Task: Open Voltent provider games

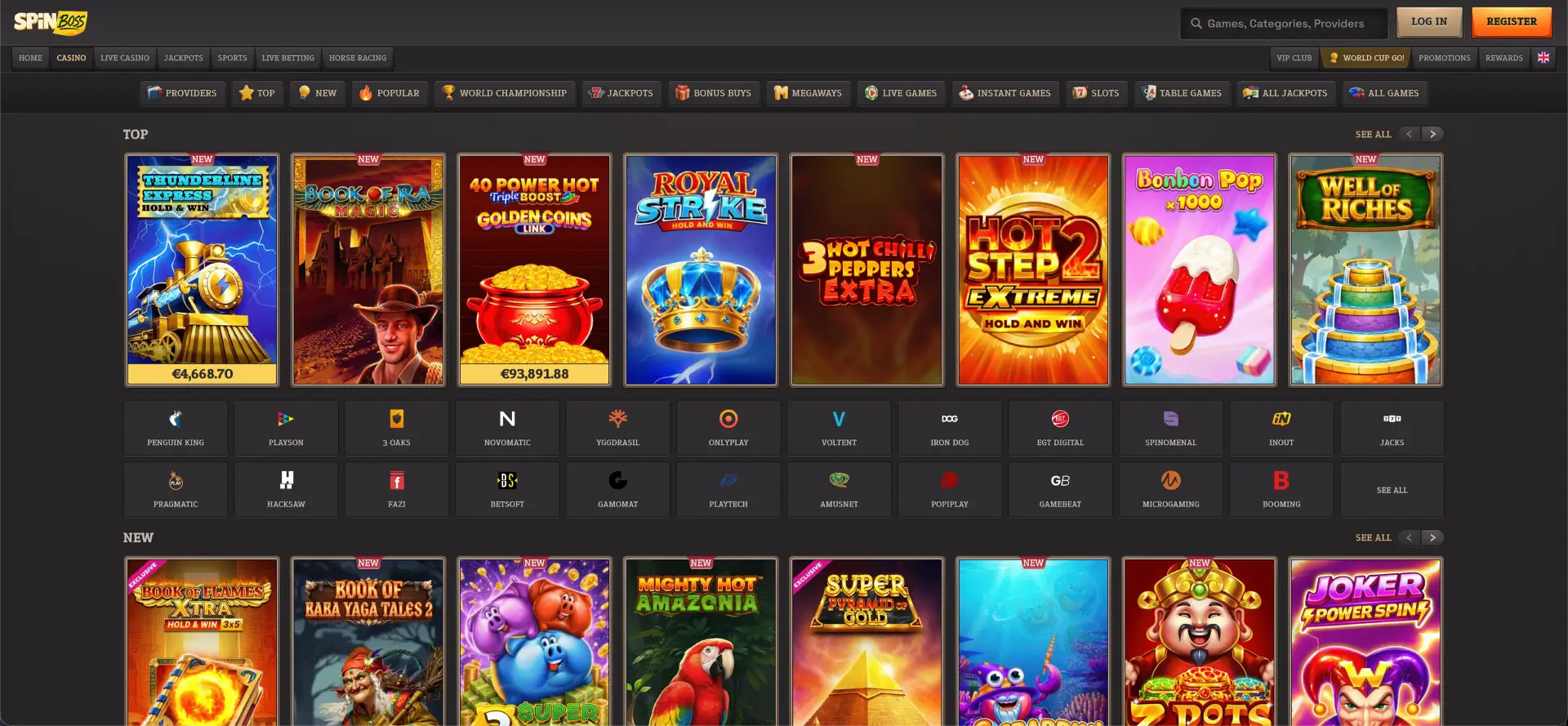Action: [x=840, y=428]
